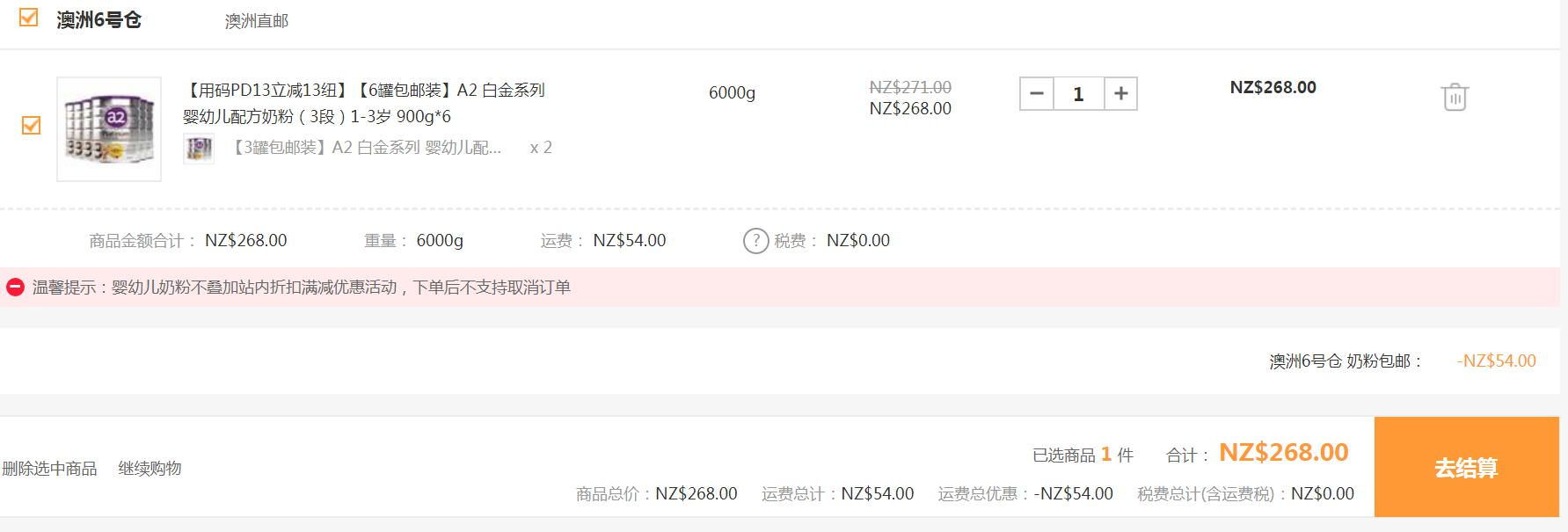Click the 澳洲6号仓 warehouse name
1568x532 pixels.
click(98, 20)
